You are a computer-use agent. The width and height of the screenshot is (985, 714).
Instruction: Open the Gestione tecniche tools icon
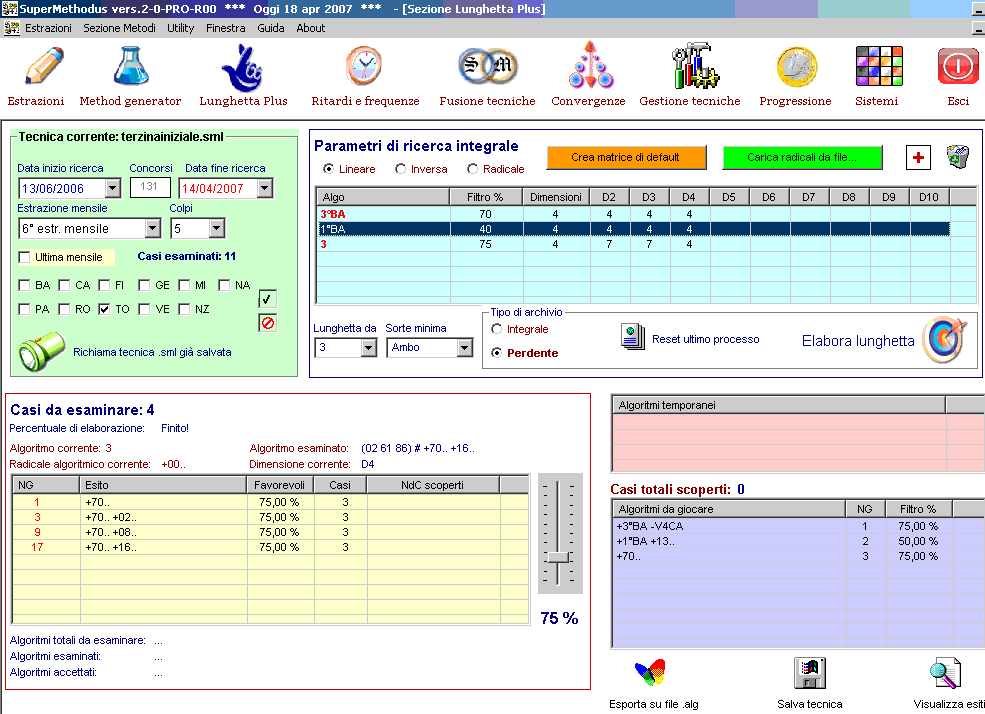[695, 65]
